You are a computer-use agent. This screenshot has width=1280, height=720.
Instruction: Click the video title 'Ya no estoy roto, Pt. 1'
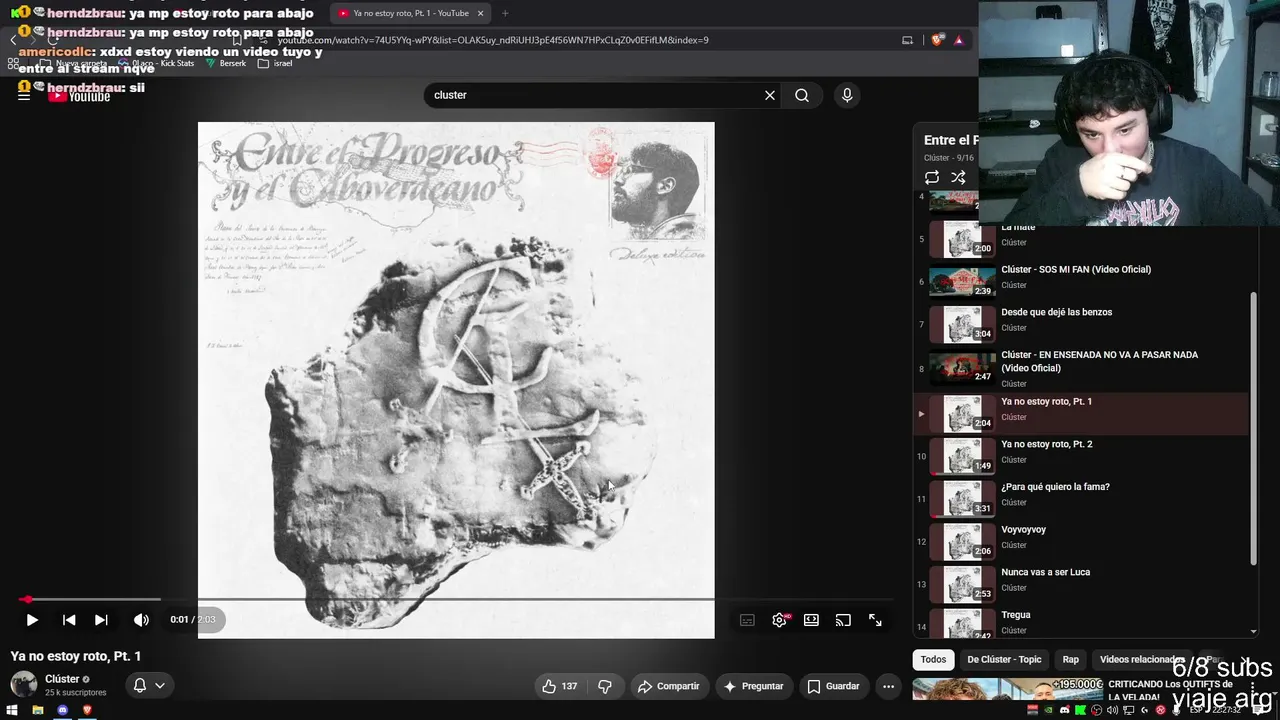click(76, 656)
